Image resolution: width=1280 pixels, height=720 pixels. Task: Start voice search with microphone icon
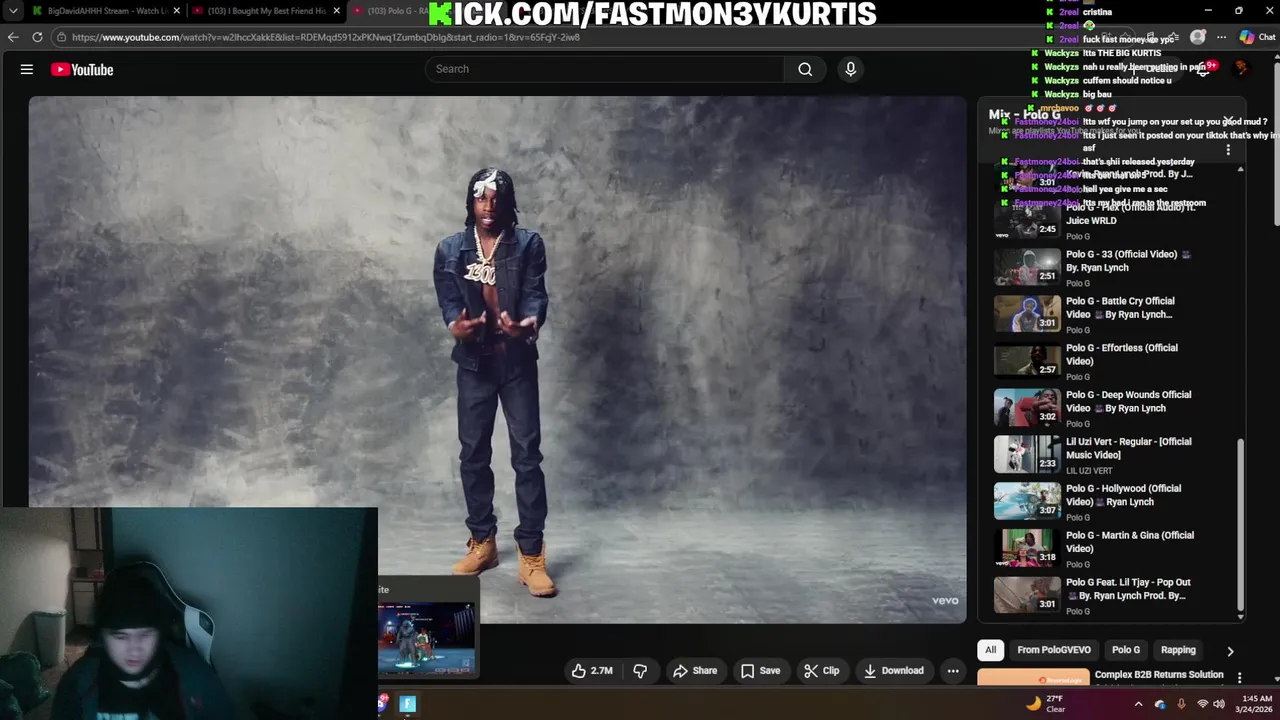851,69
